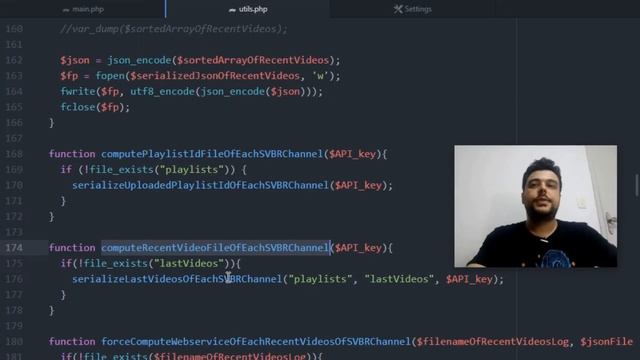The width and height of the screenshot is (640, 360).
Task: Click $API_key parameter on line 168
Action: 352,154
